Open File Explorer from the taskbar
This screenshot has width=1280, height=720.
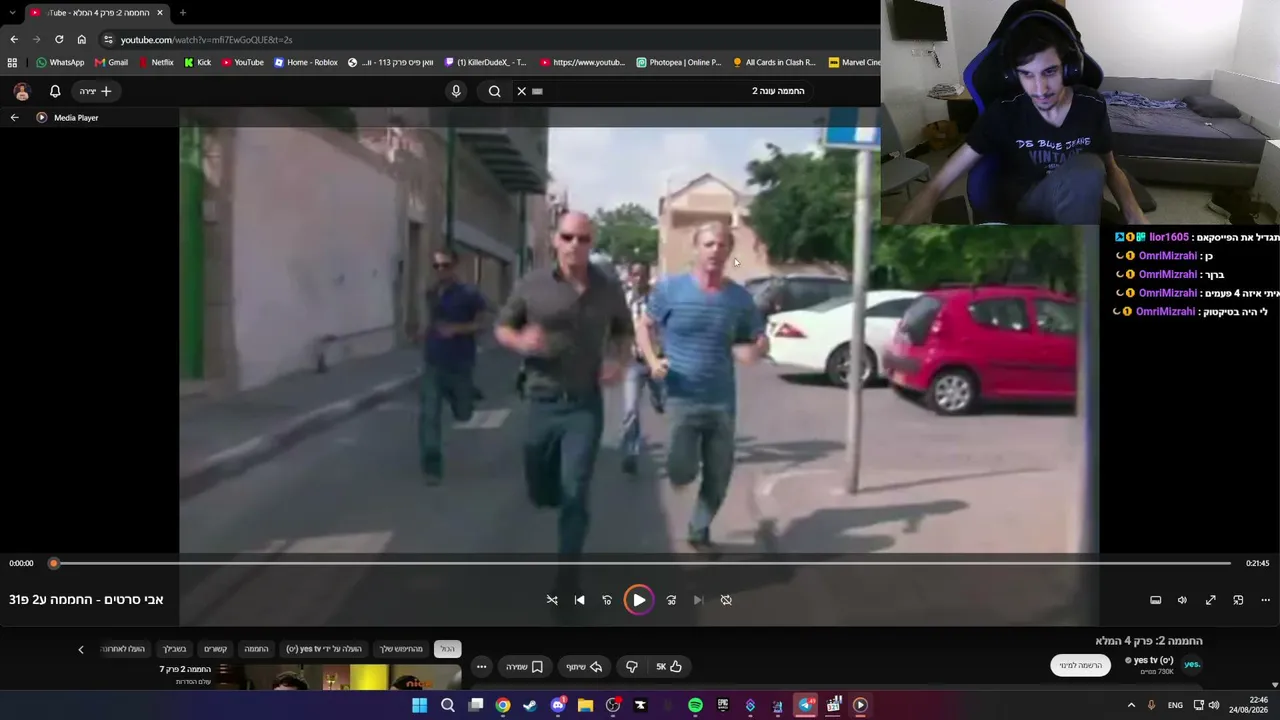coord(585,705)
